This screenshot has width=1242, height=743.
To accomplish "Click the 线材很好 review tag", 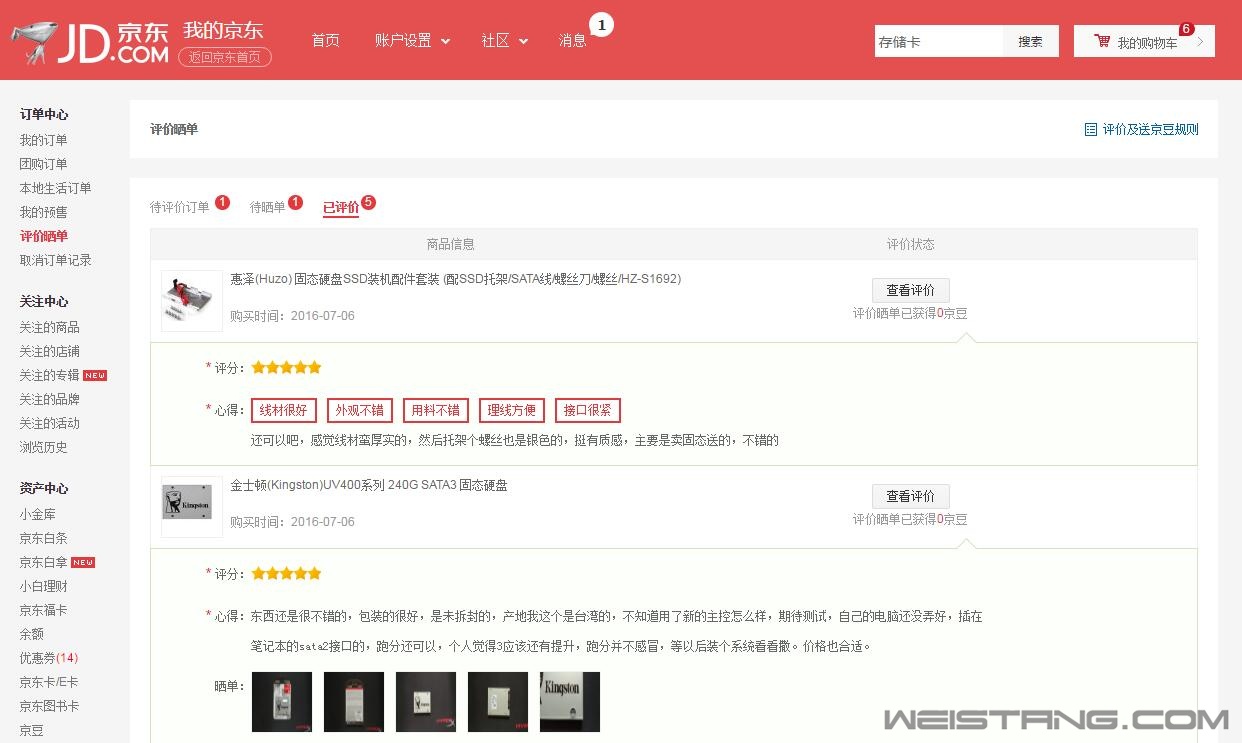I will (284, 410).
